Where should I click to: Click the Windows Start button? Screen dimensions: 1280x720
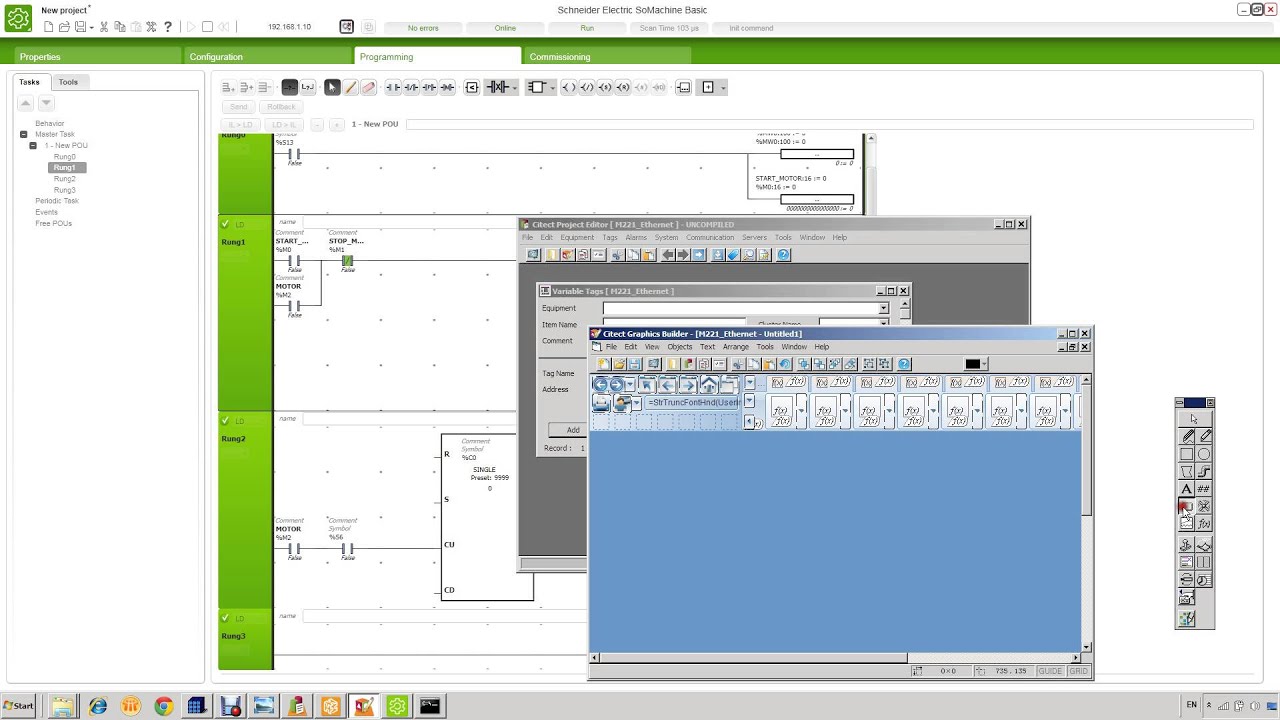pos(18,706)
